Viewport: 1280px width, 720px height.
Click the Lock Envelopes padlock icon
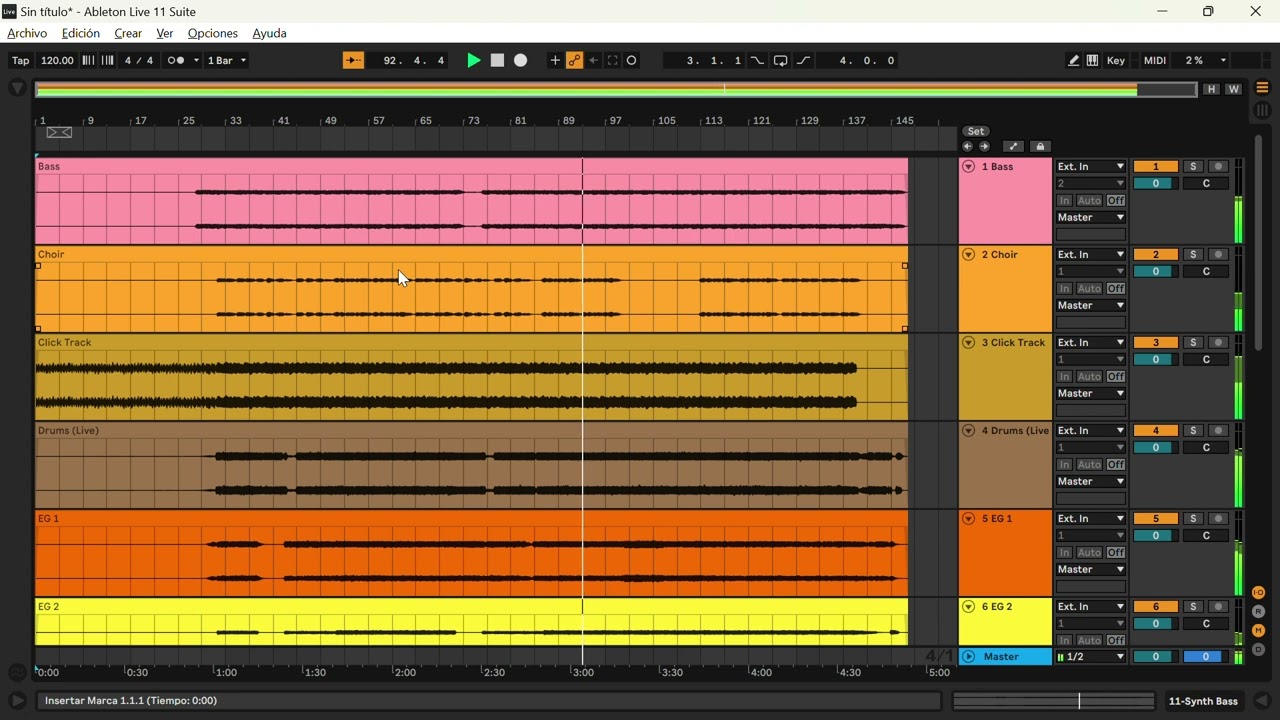(1040, 147)
